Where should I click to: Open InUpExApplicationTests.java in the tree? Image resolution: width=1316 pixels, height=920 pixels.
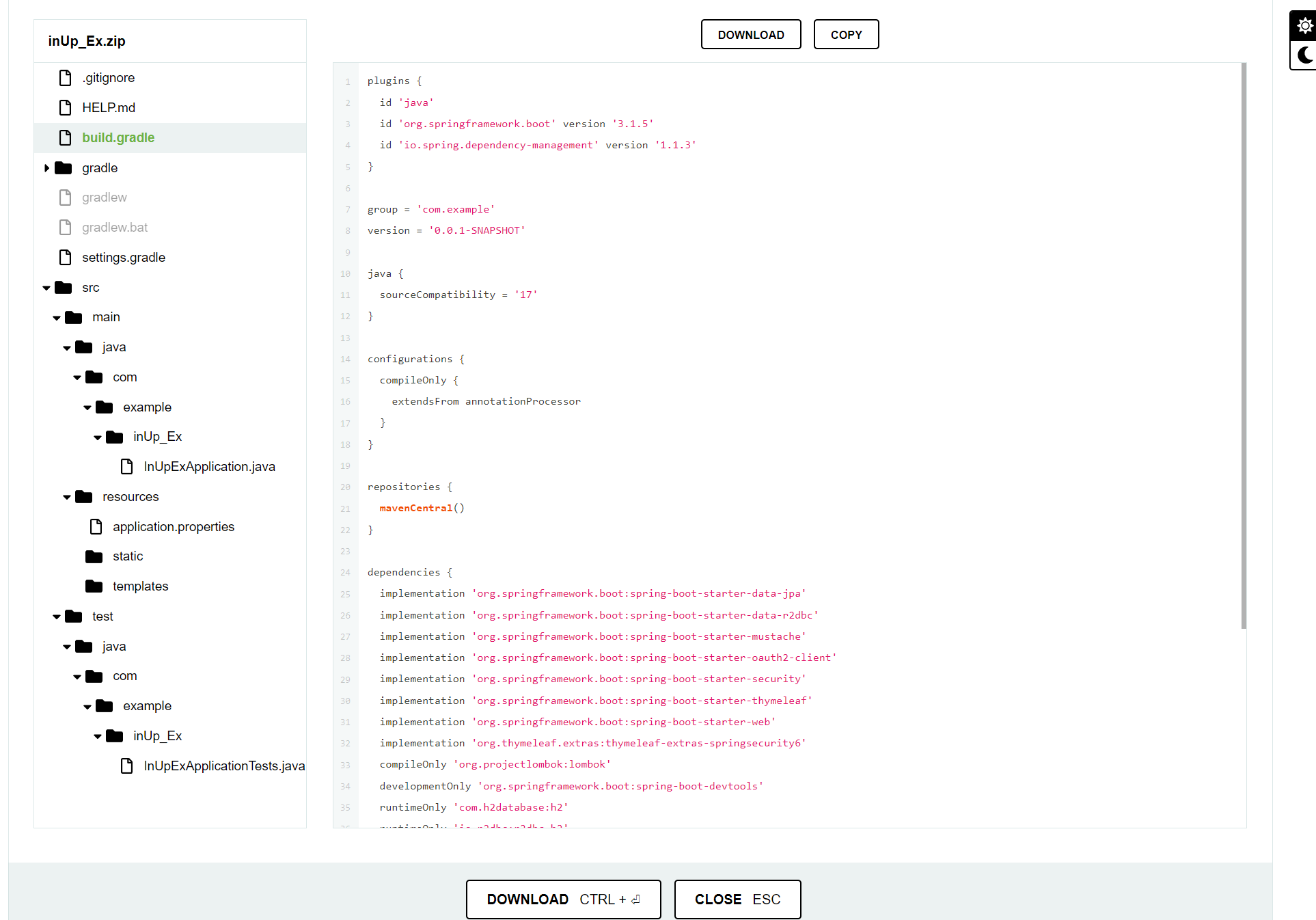tap(223, 766)
